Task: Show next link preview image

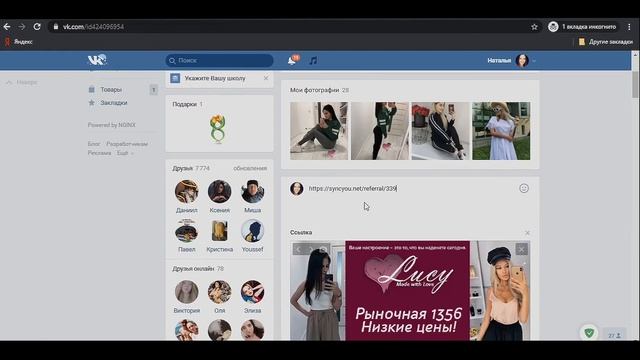Action: (311, 249)
